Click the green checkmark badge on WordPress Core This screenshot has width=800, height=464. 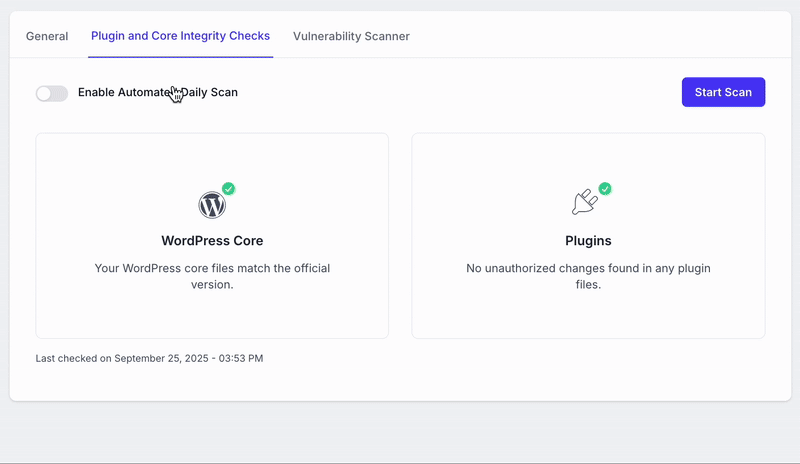pos(228,189)
